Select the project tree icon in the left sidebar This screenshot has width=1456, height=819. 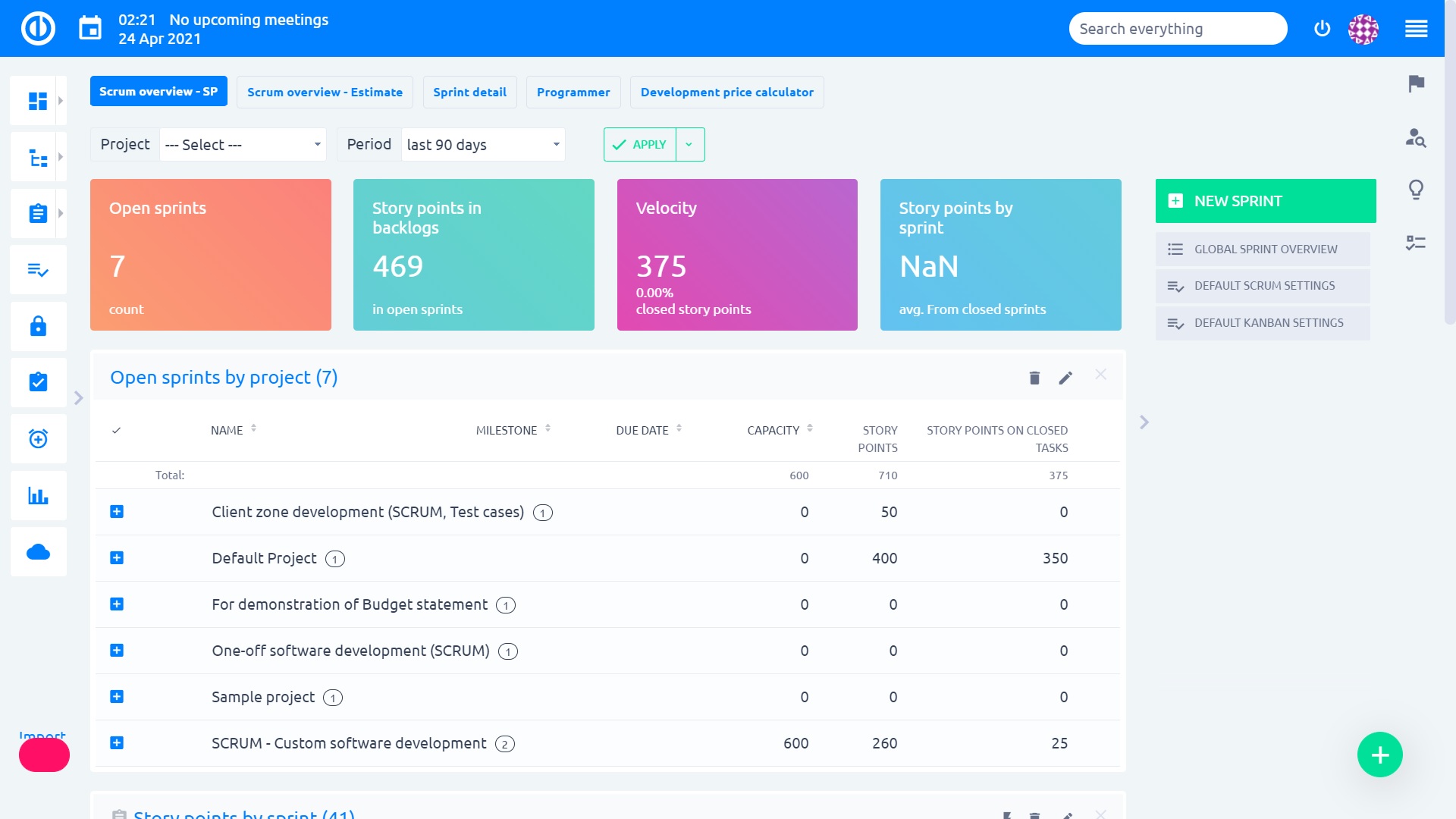(38, 156)
